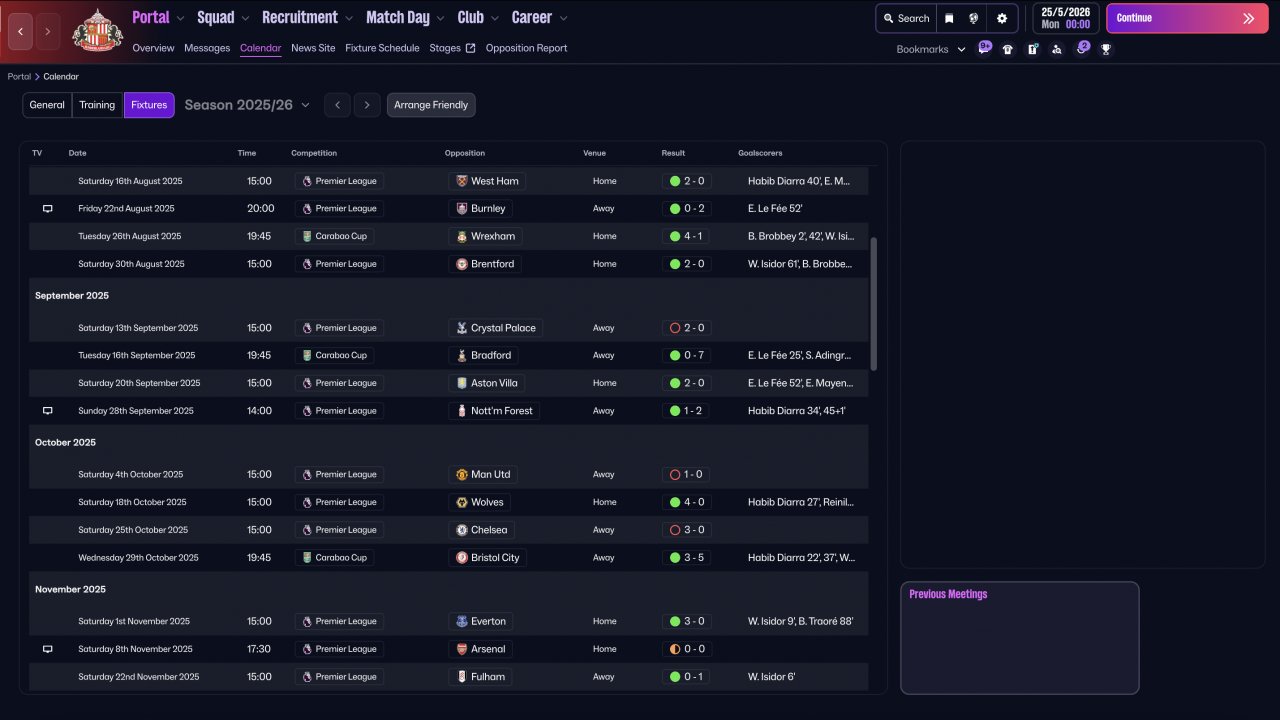The width and height of the screenshot is (1280, 720).
Task: Click the Premier League icon in Fulham row
Action: 307,677
